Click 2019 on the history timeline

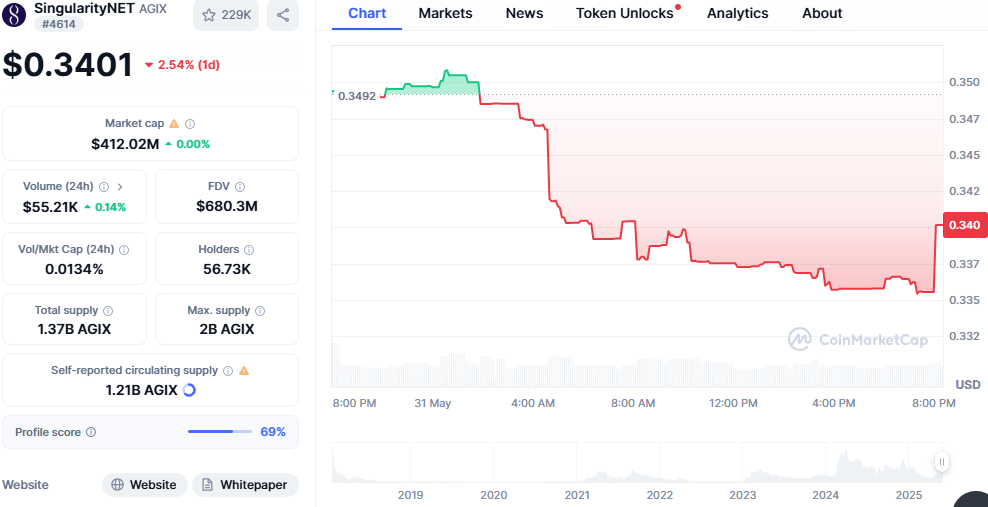pos(411,495)
